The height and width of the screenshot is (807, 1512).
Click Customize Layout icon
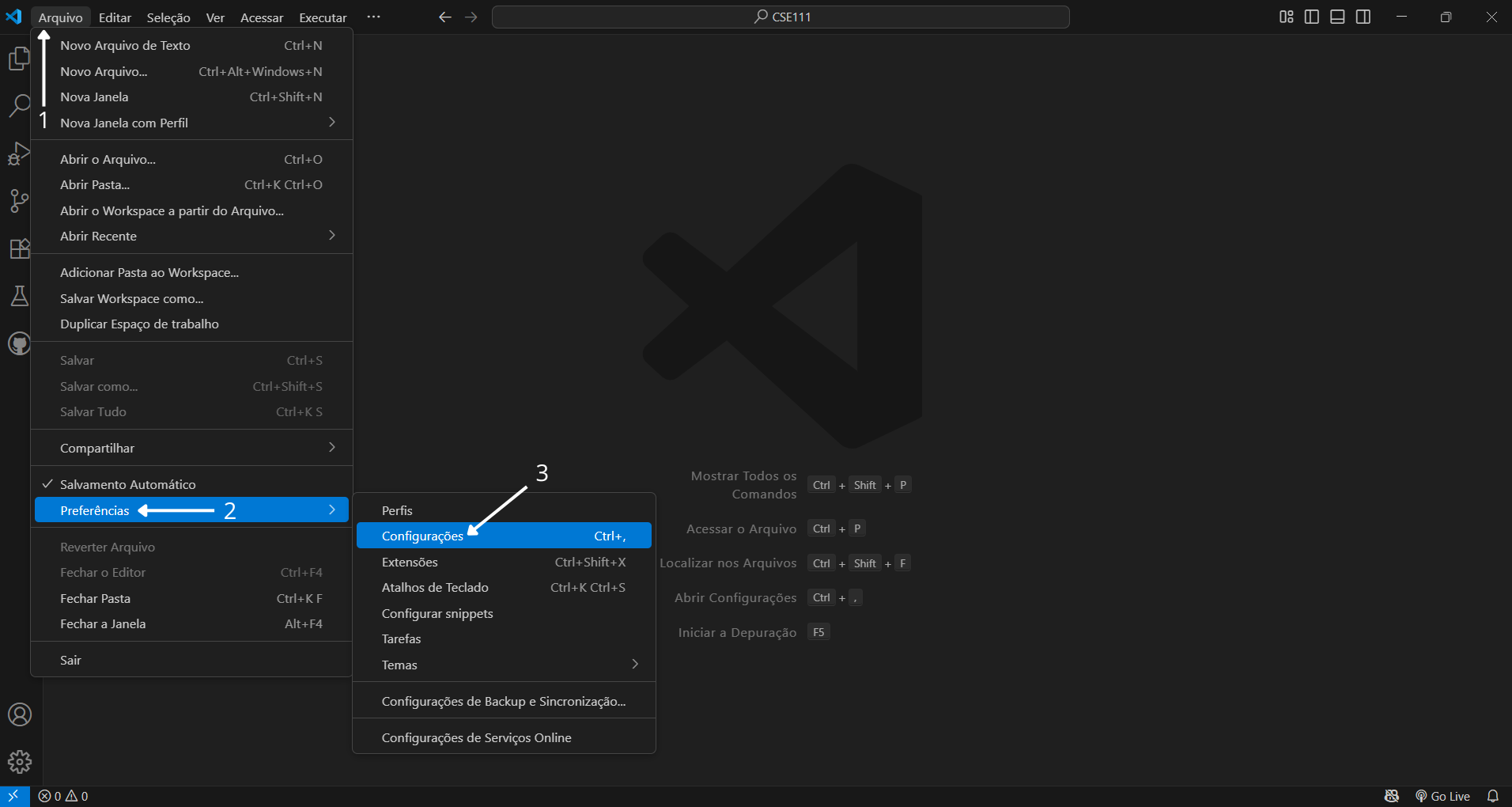1287,17
